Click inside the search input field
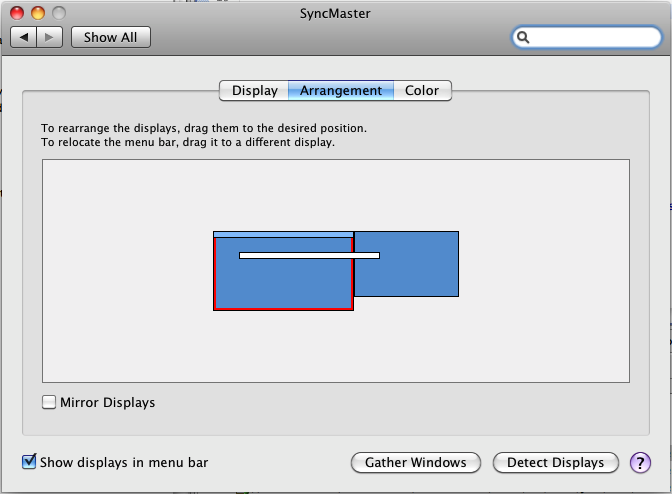 (x=587, y=37)
